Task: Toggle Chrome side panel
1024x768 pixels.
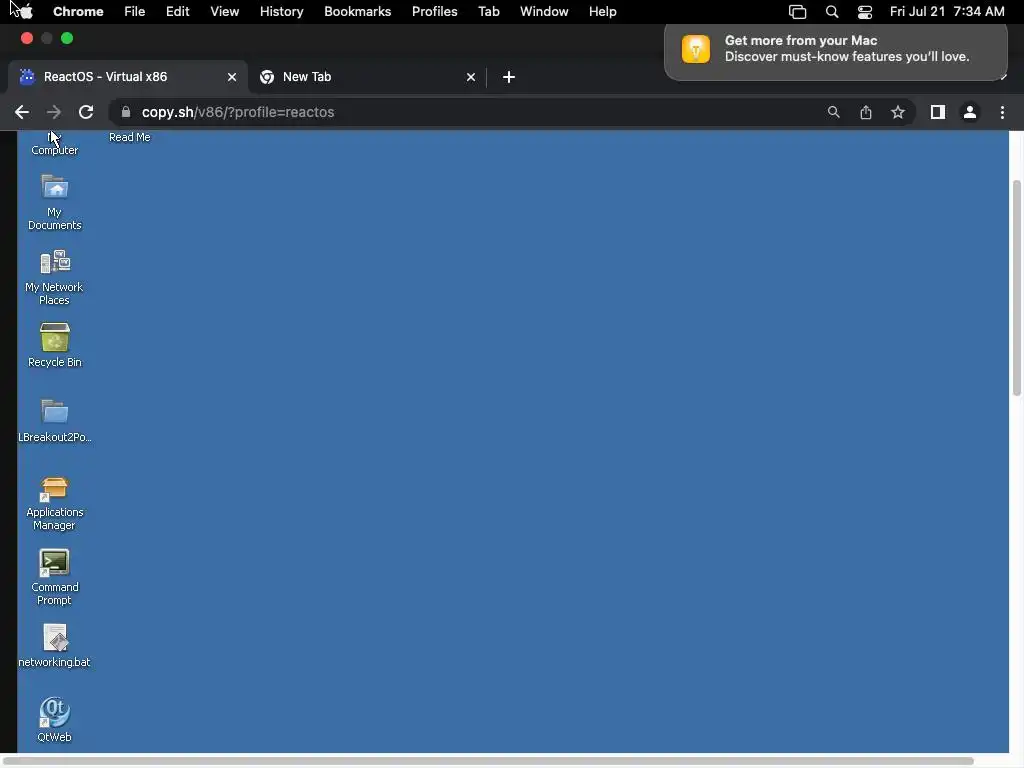Action: tap(938, 112)
